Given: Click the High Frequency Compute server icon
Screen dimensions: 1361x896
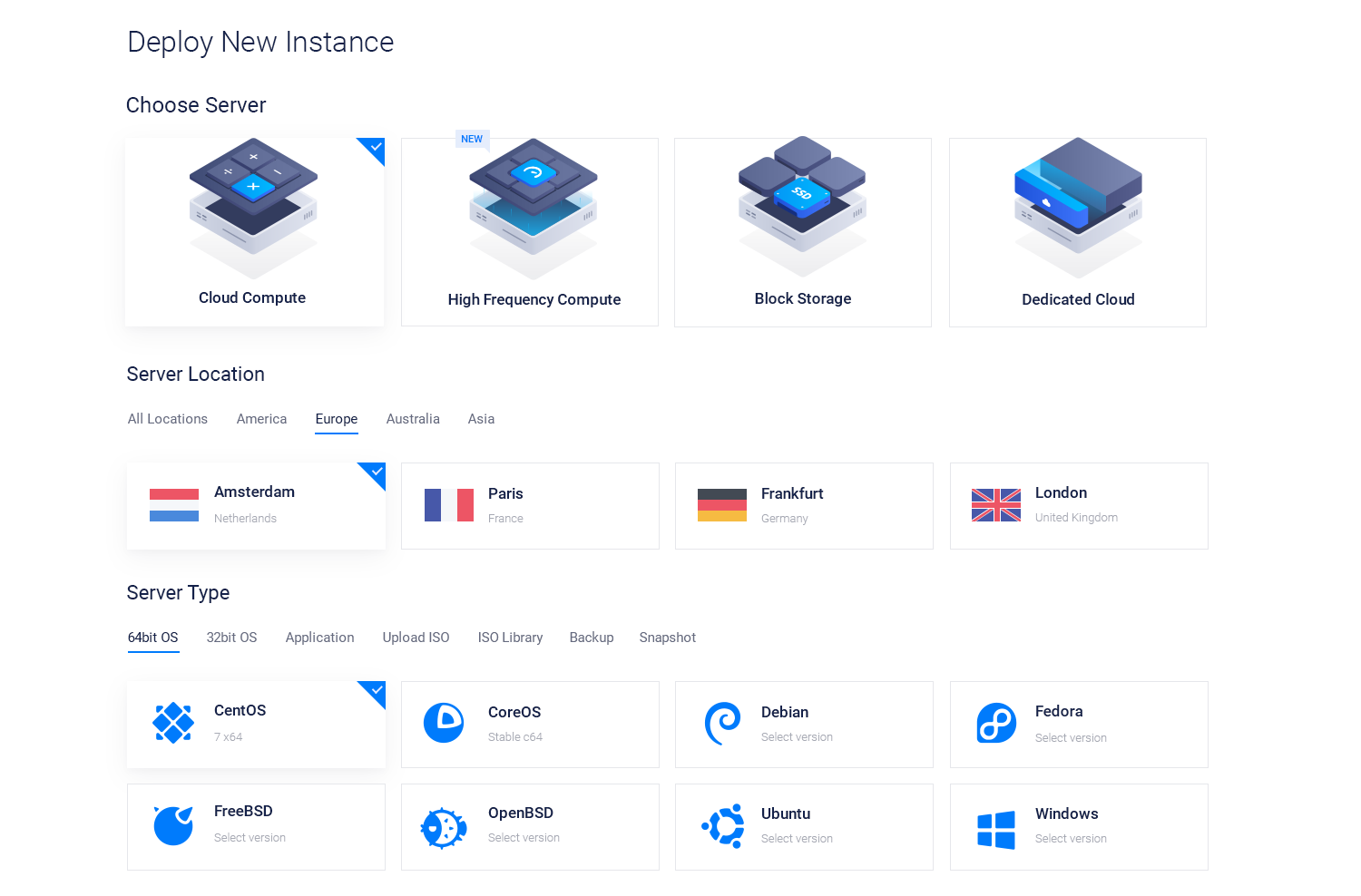Looking at the screenshot, I should click(534, 207).
